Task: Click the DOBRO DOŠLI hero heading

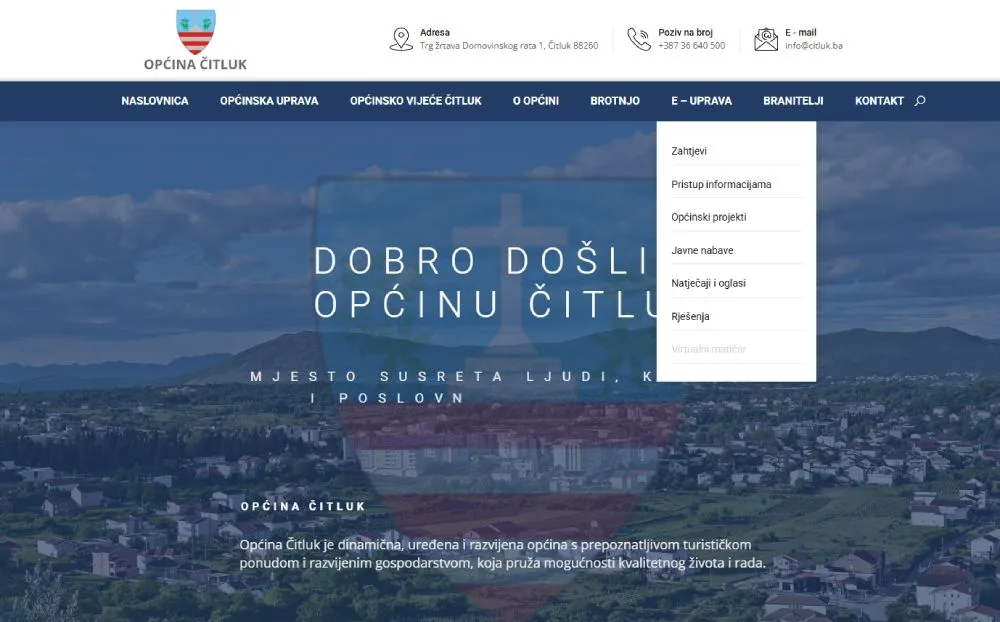Action: click(x=485, y=283)
